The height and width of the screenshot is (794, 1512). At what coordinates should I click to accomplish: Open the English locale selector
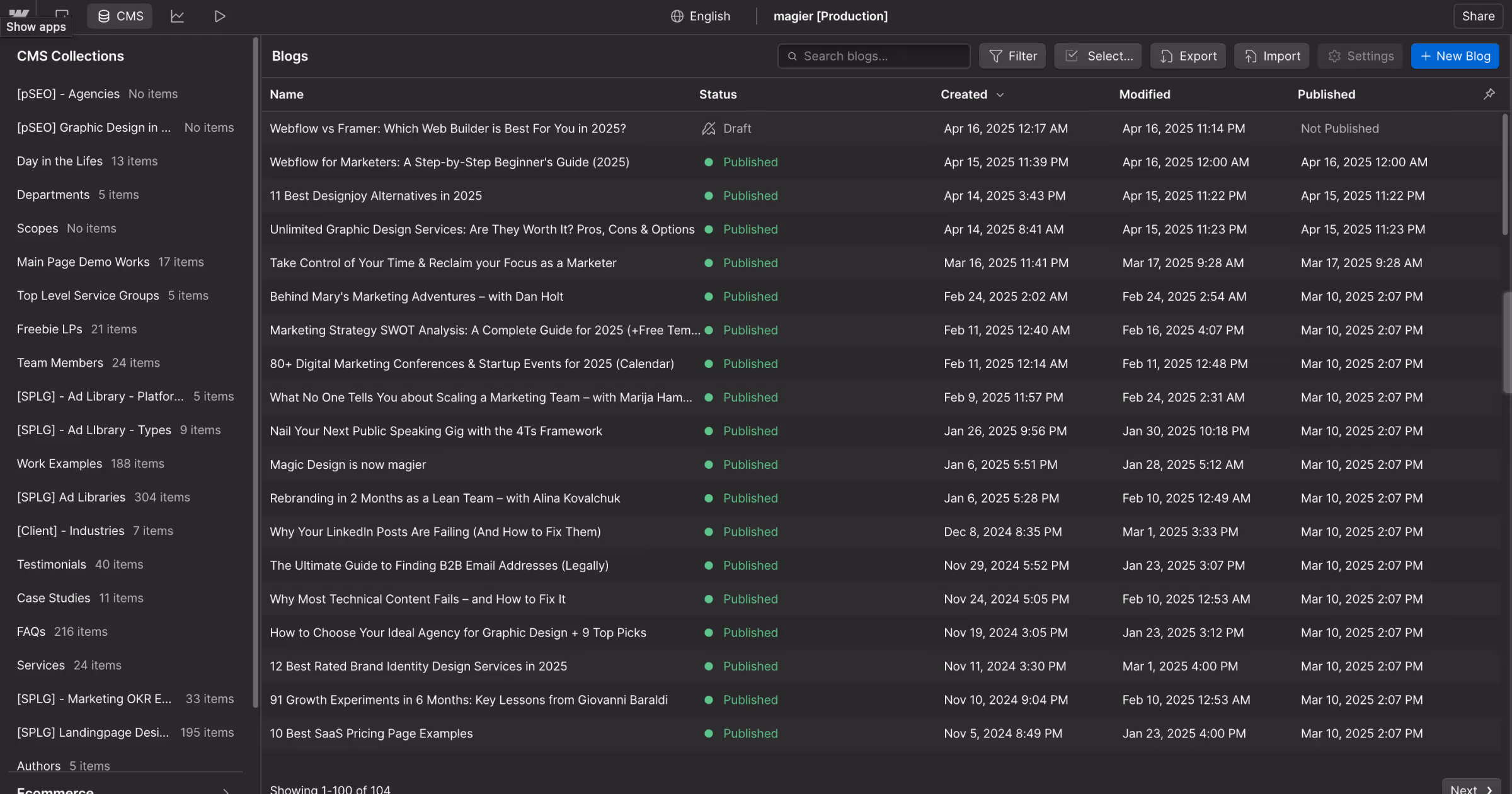point(700,16)
